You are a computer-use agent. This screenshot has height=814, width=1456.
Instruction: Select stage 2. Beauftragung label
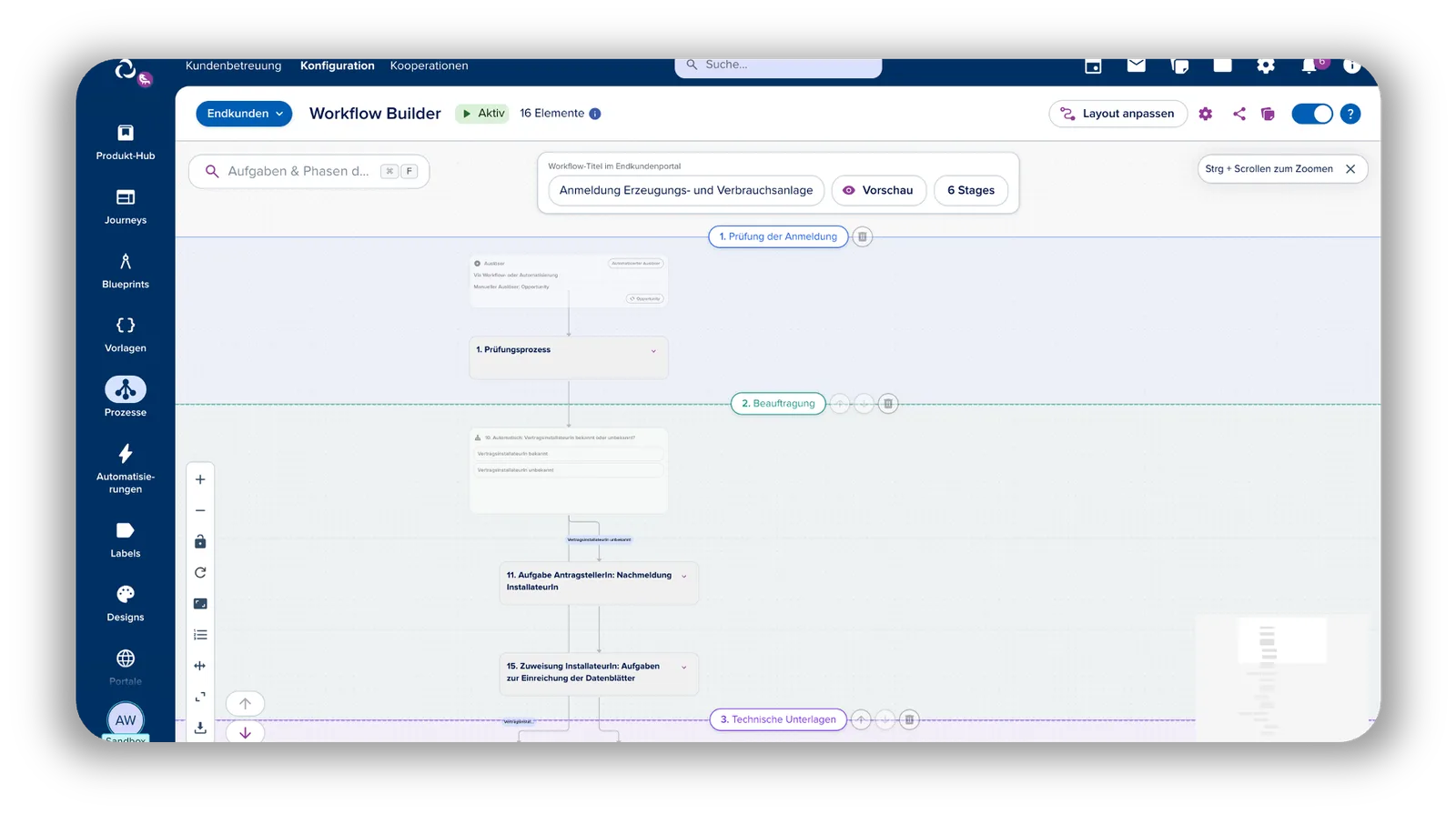(778, 403)
